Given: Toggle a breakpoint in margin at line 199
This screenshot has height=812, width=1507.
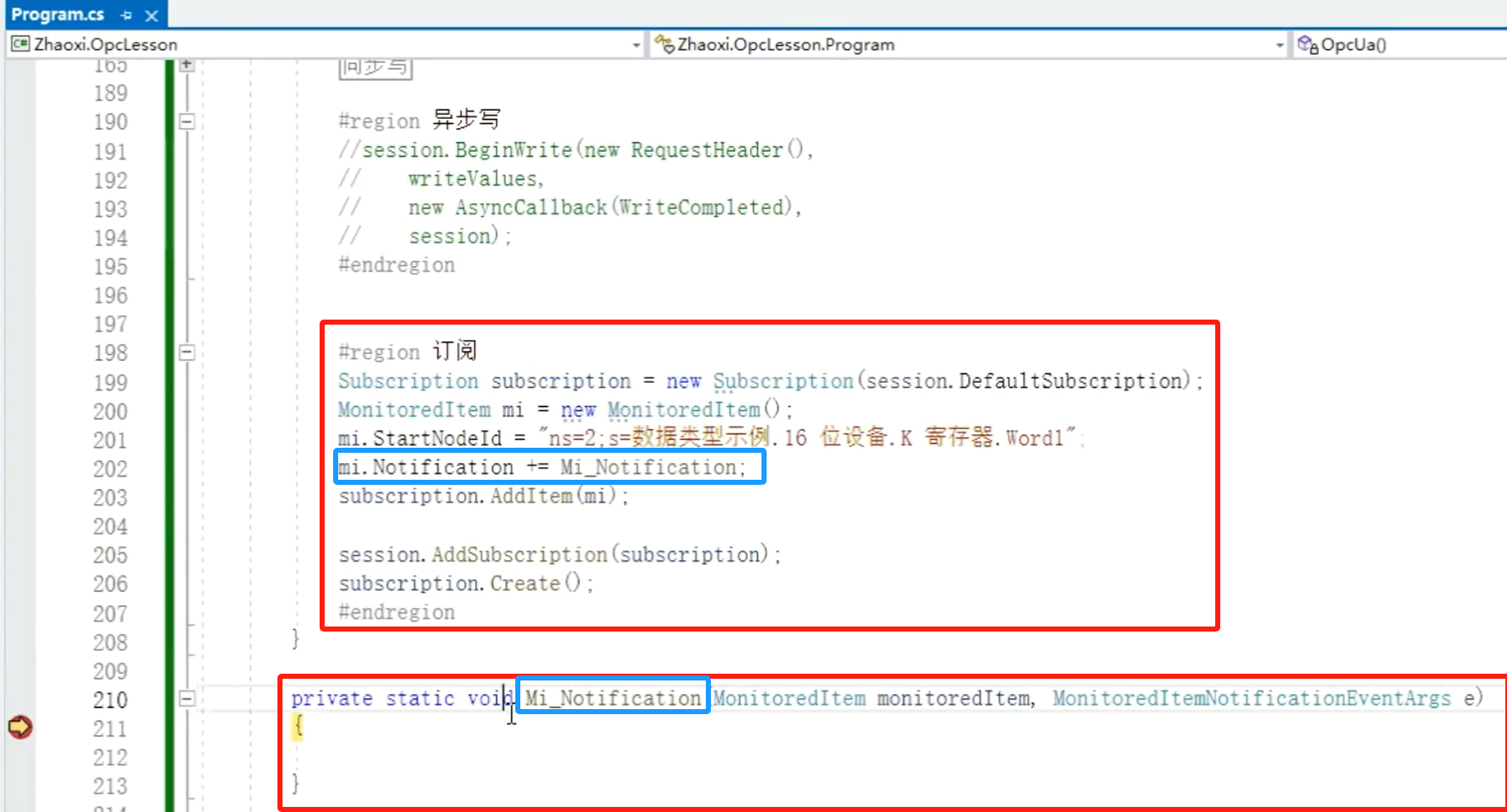Looking at the screenshot, I should point(20,382).
